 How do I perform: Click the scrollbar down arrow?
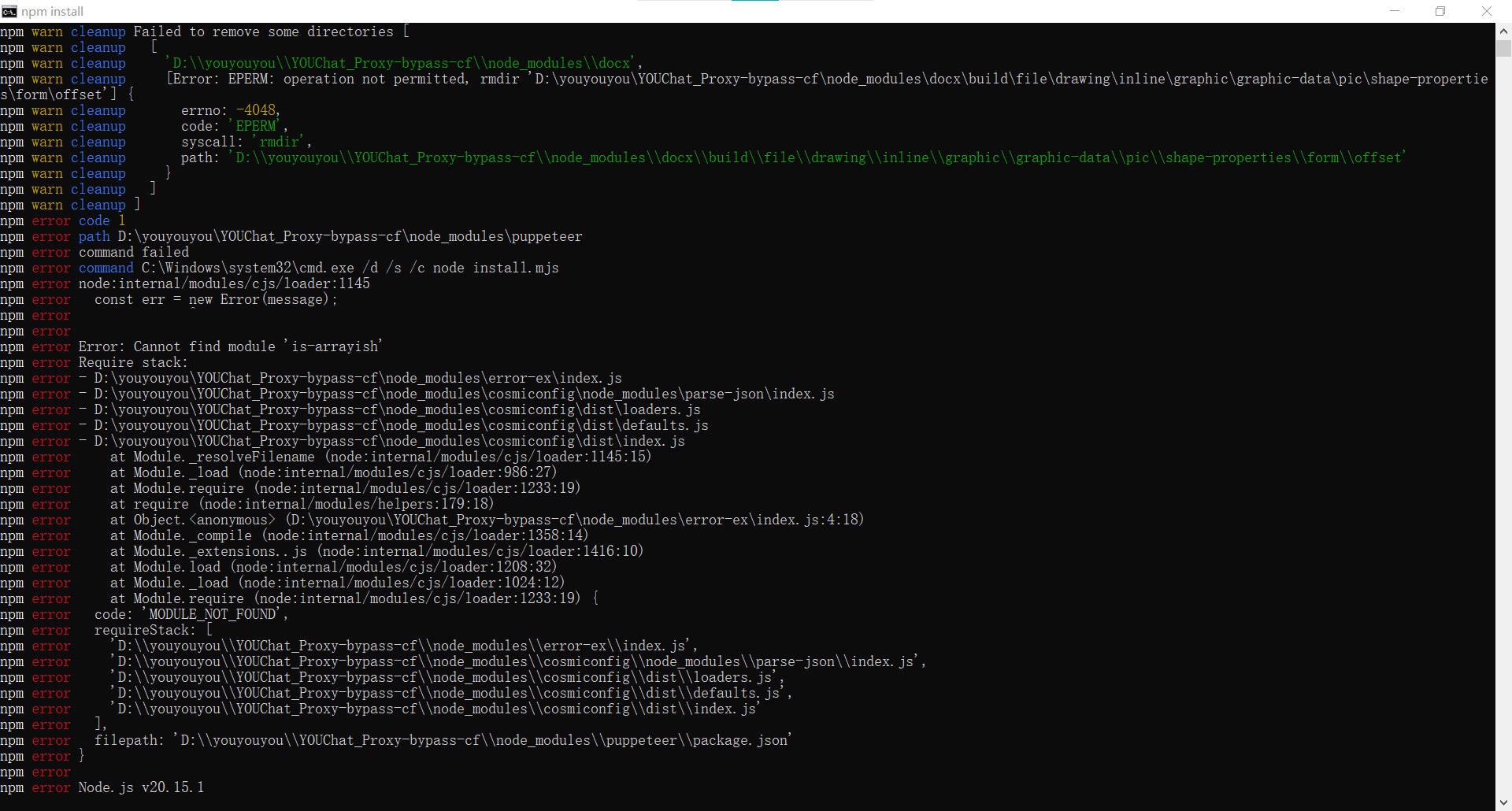(1503, 802)
